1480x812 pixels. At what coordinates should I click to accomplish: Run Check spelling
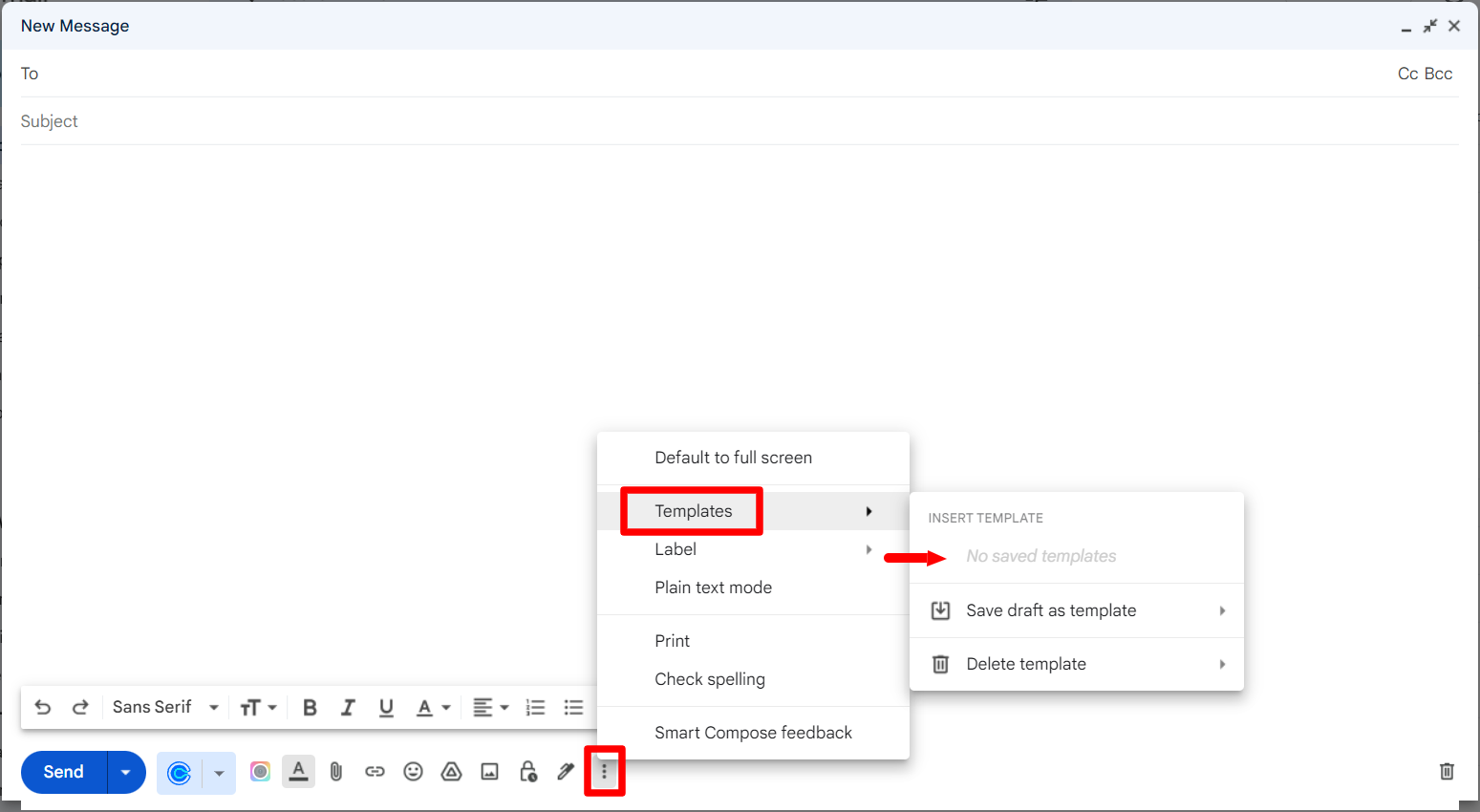pyautogui.click(x=753, y=679)
